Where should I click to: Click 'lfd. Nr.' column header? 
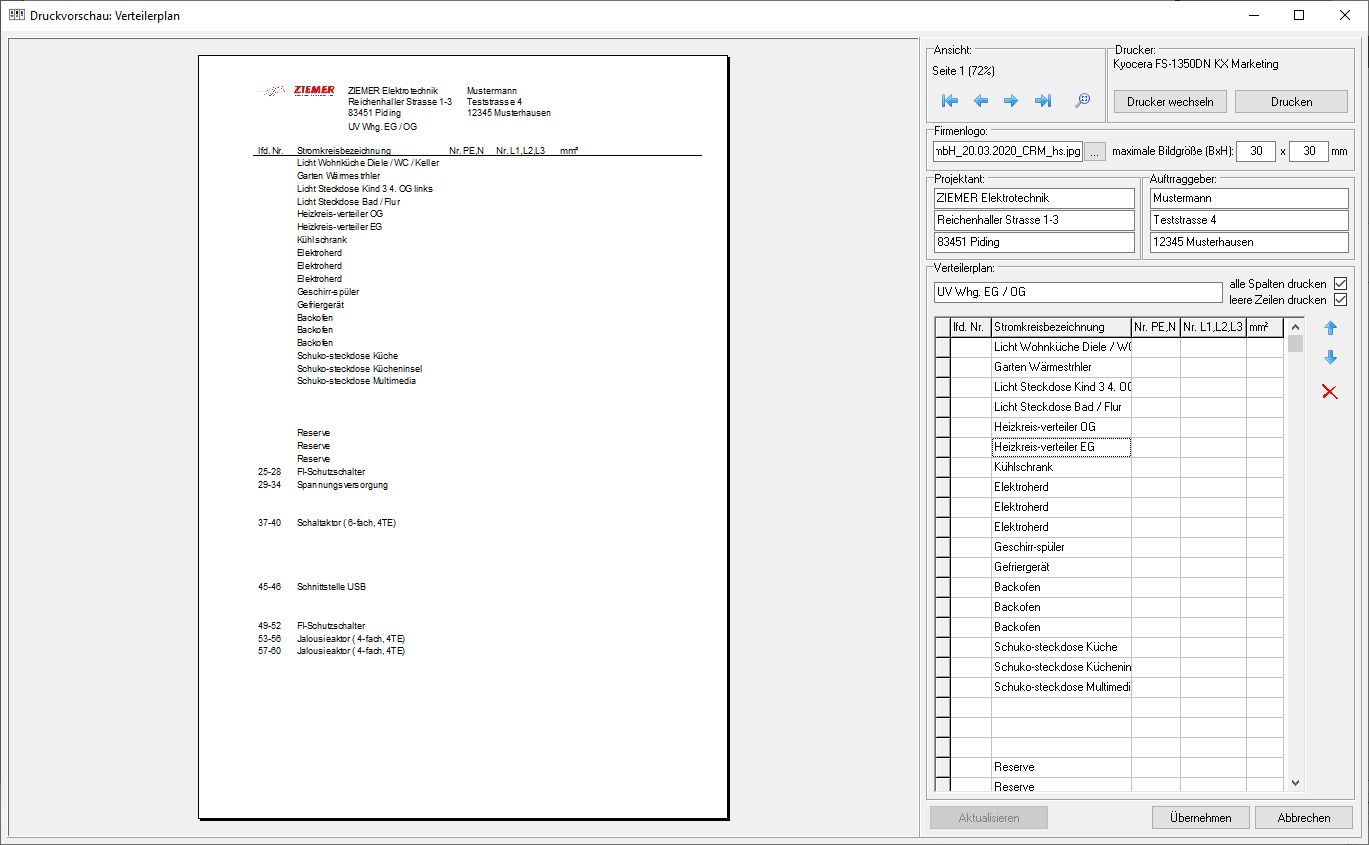tap(970, 327)
